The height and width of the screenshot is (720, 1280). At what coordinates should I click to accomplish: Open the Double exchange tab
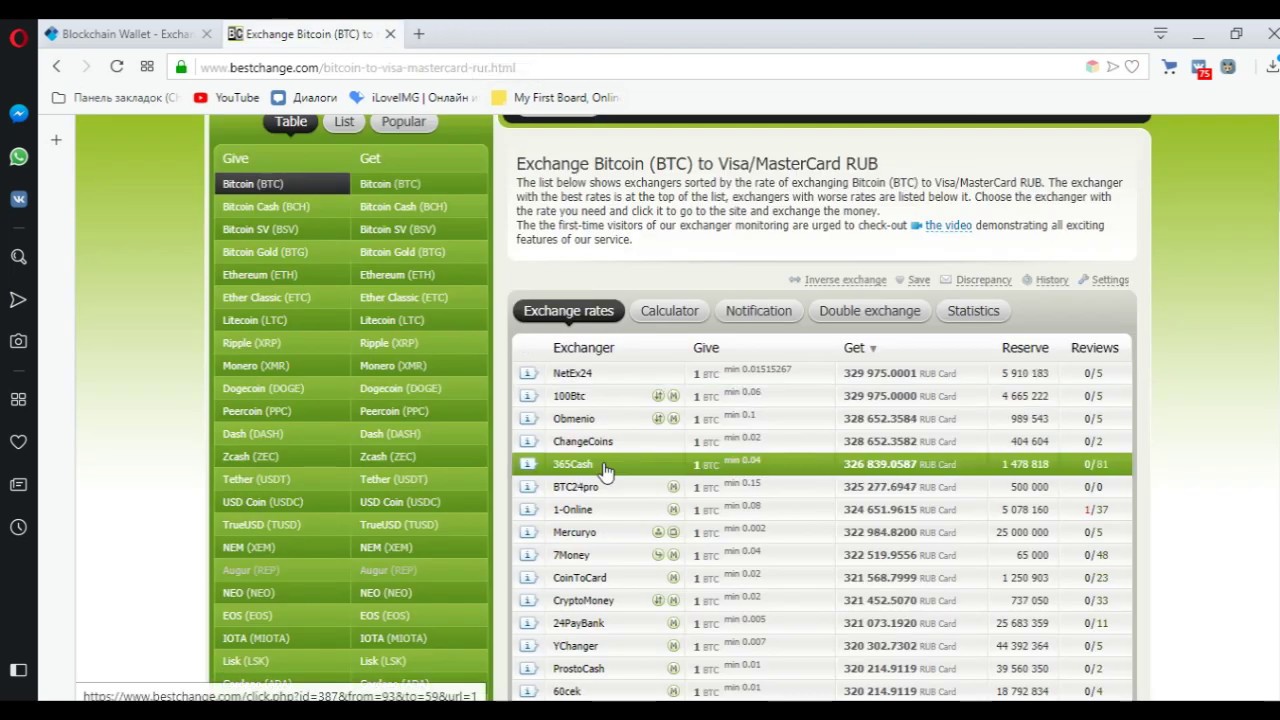point(869,311)
